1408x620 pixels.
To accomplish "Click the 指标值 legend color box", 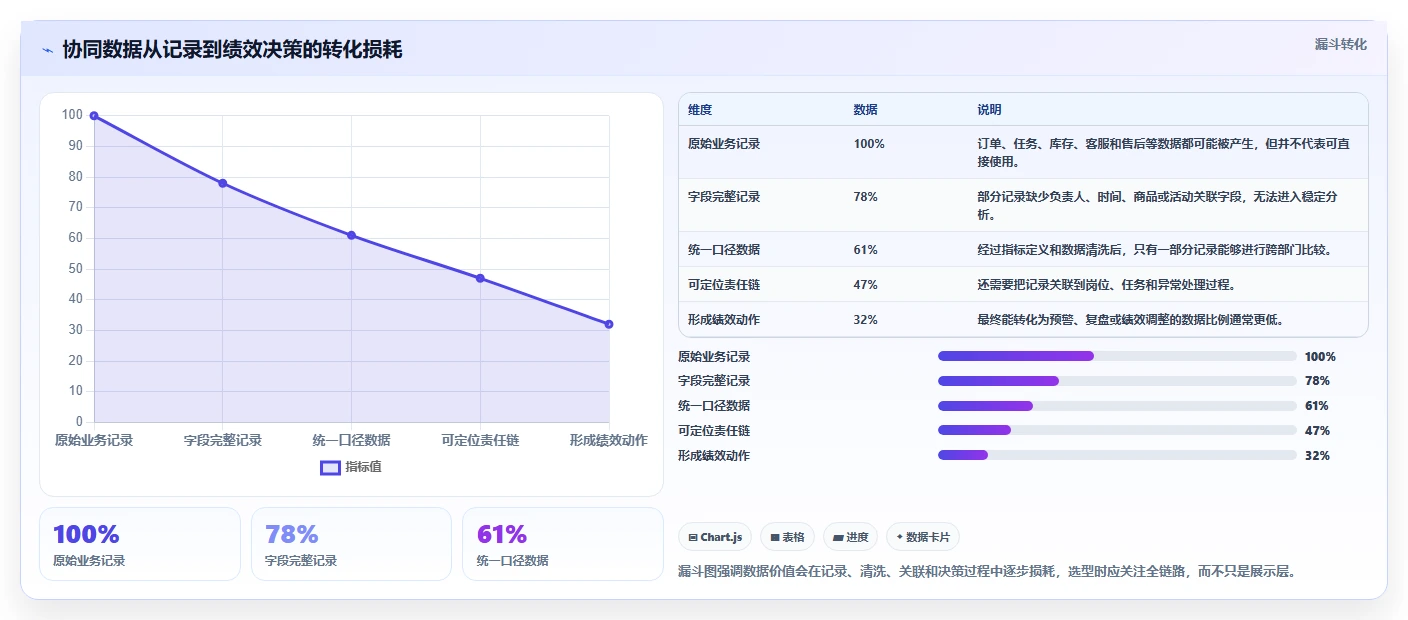I will pyautogui.click(x=330, y=467).
